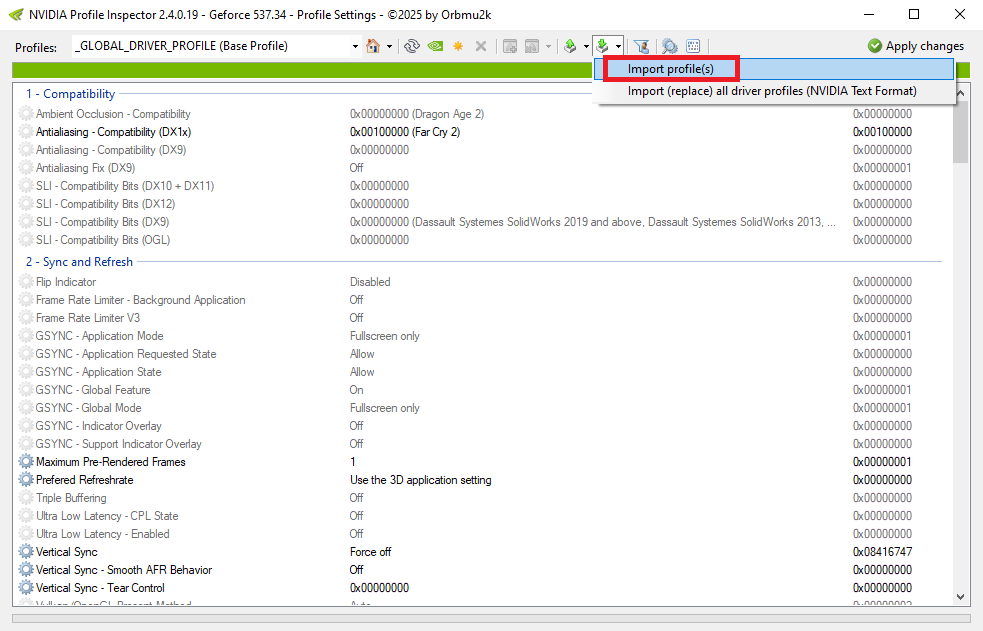Toggle the import profile dropdown arrow
Image resolution: width=983 pixels, height=631 pixels.
(x=618, y=46)
